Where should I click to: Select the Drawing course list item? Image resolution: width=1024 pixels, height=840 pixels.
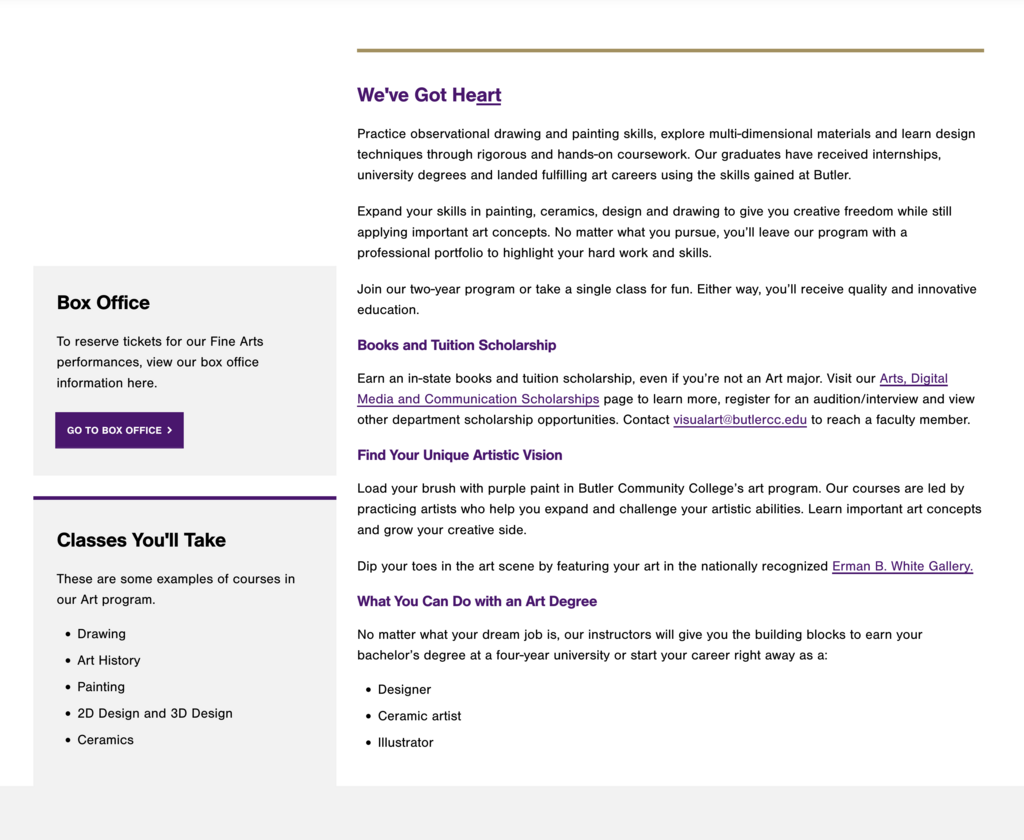[x=101, y=634]
